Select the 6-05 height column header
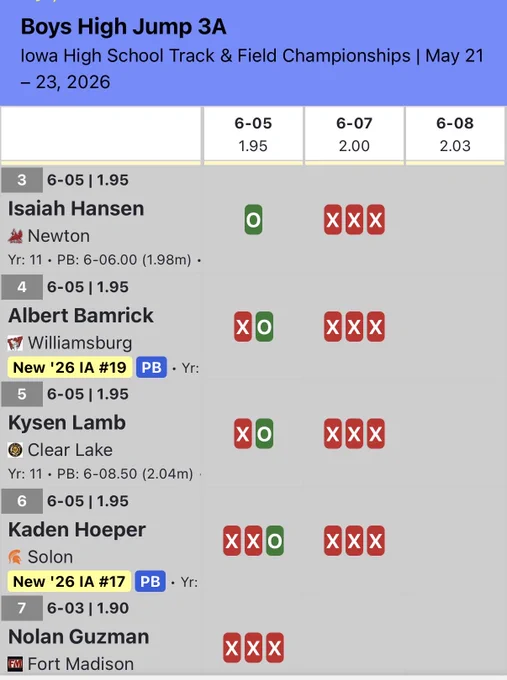The width and height of the screenshot is (507, 680). (253, 134)
